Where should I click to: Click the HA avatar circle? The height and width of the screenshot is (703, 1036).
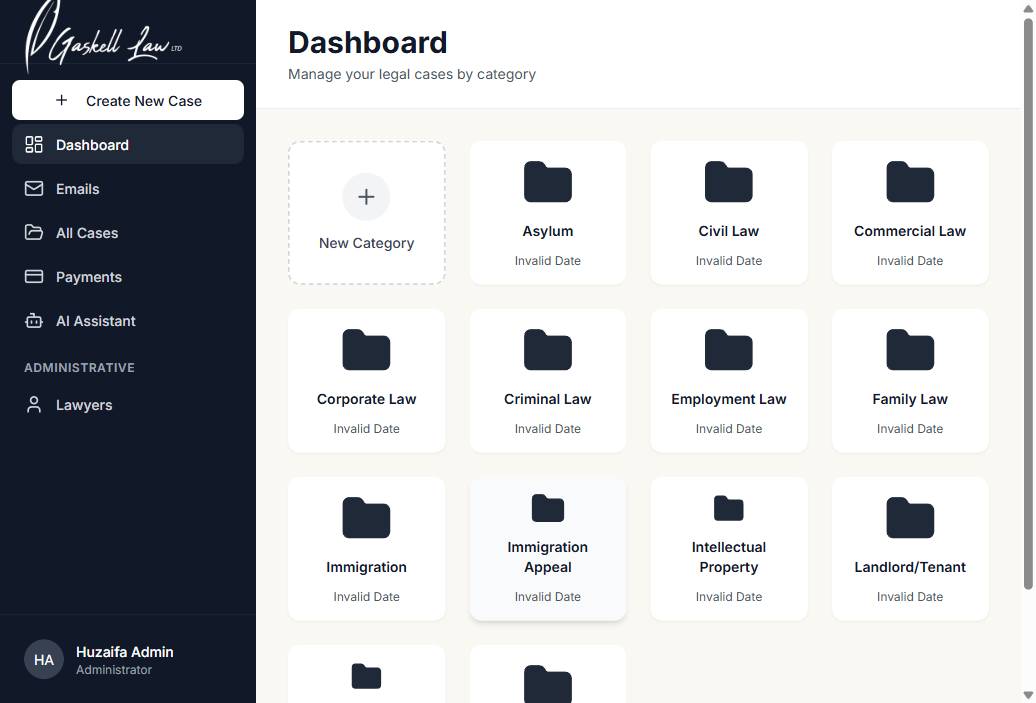pyautogui.click(x=43, y=659)
